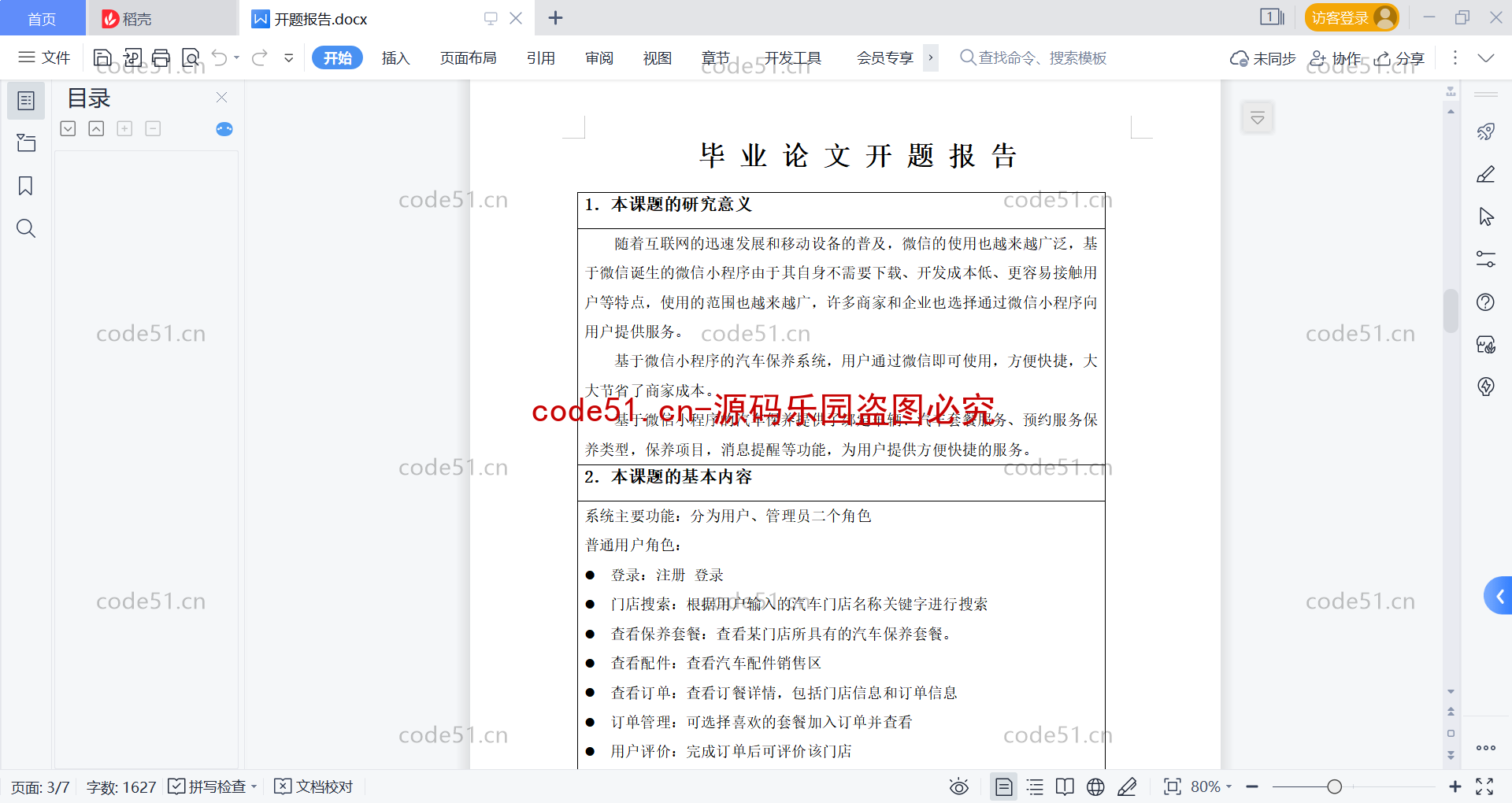The width and height of the screenshot is (1512, 803).
Task: Close the 目录 panel
Action: 221,98
